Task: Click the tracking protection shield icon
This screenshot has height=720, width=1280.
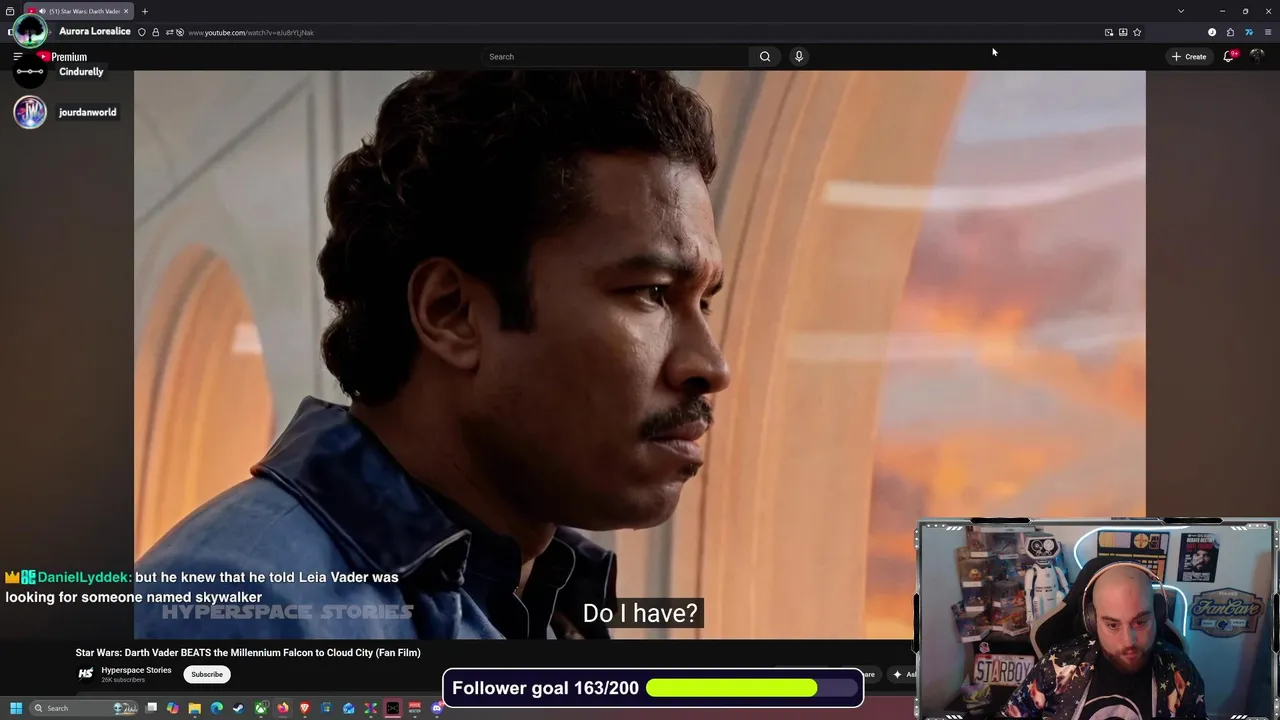Action: click(x=142, y=32)
